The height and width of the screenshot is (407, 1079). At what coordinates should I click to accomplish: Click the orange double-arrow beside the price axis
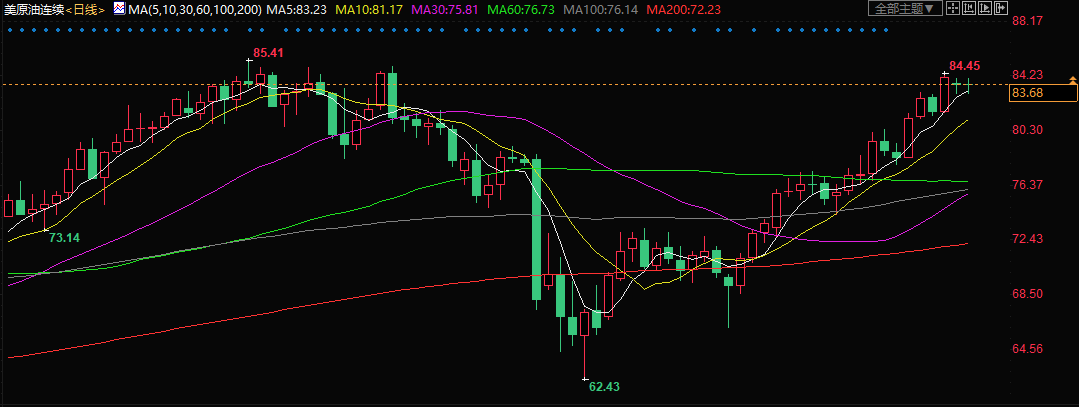click(1073, 92)
